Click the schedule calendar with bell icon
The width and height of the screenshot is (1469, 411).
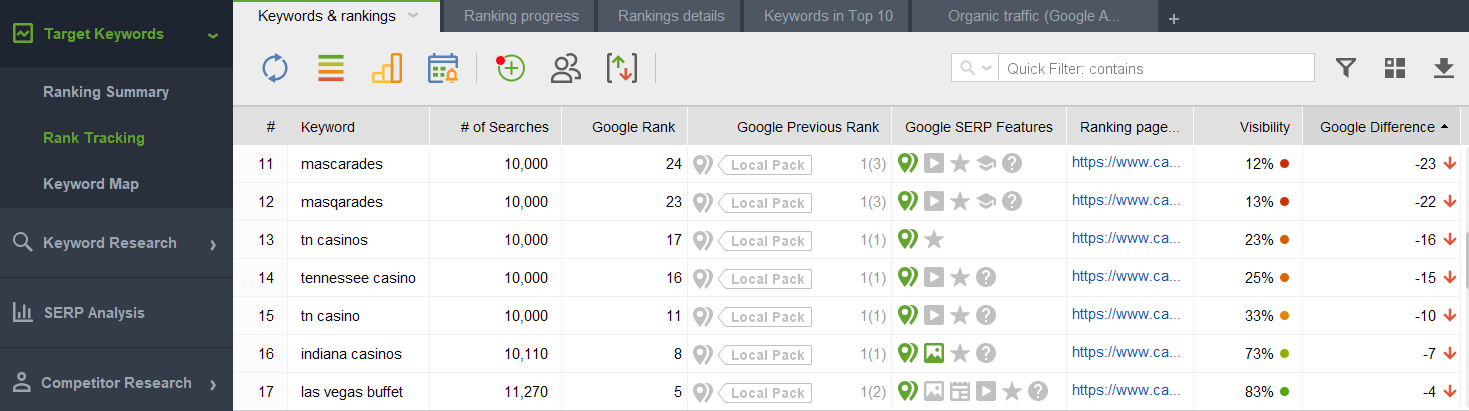442,68
